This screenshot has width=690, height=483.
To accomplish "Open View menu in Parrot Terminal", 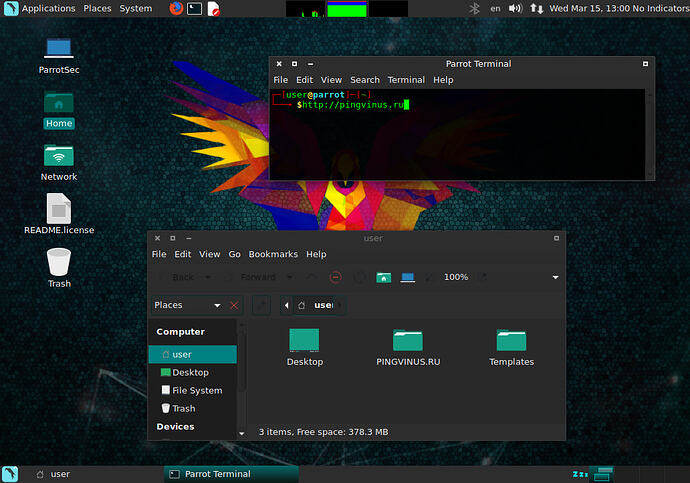I will pyautogui.click(x=331, y=80).
